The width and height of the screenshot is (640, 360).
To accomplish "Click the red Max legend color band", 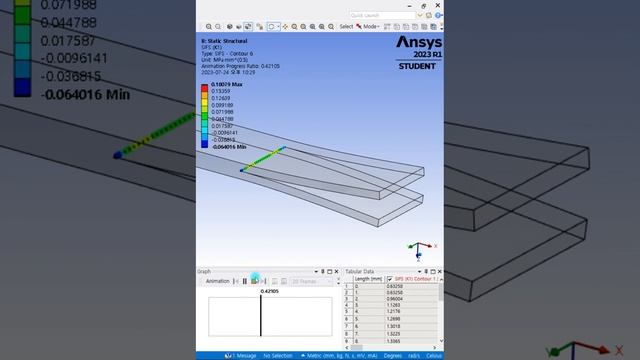I will pyautogui.click(x=204, y=87).
